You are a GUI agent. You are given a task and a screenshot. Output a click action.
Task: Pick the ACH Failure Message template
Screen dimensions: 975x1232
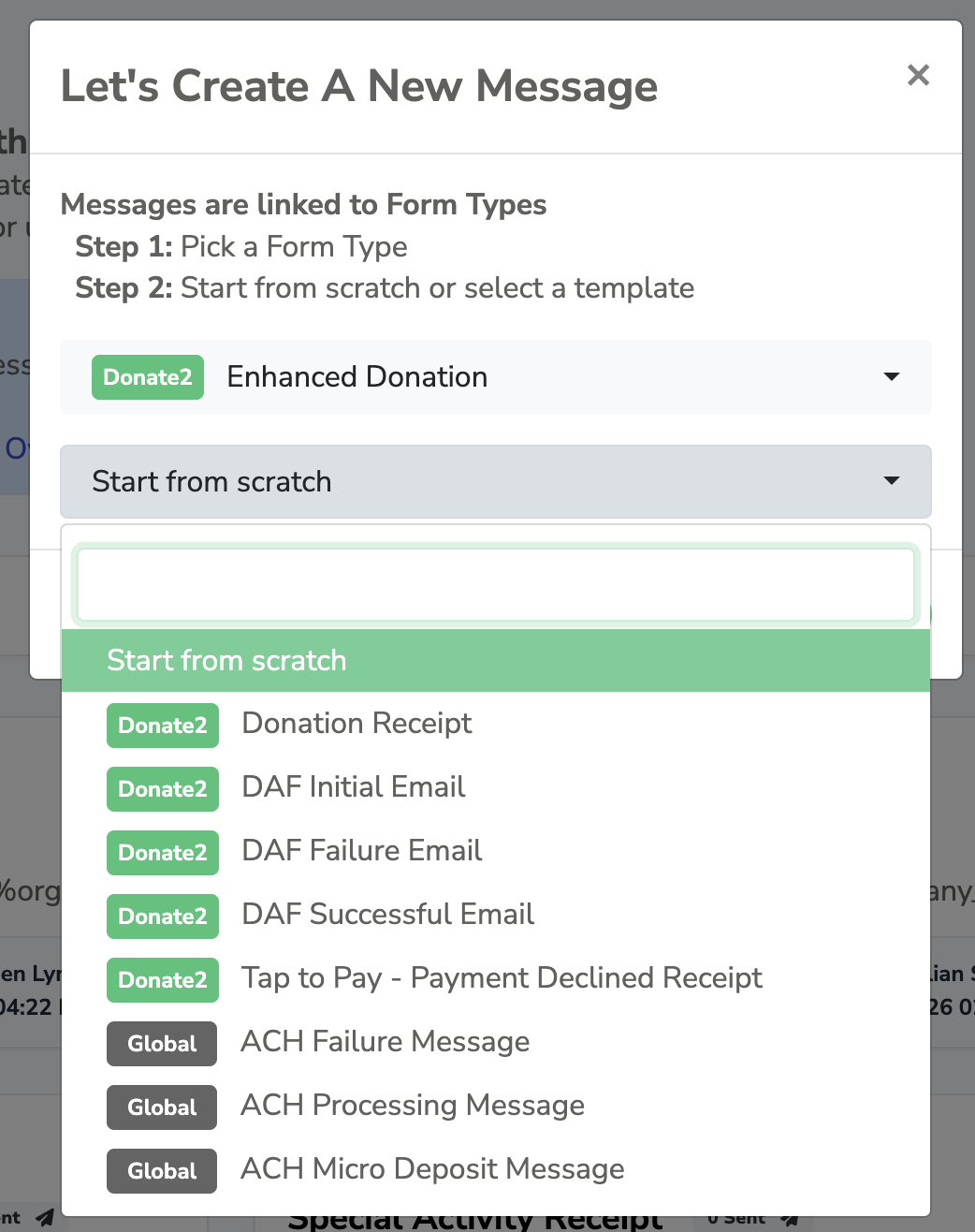pyautogui.click(x=496, y=1042)
